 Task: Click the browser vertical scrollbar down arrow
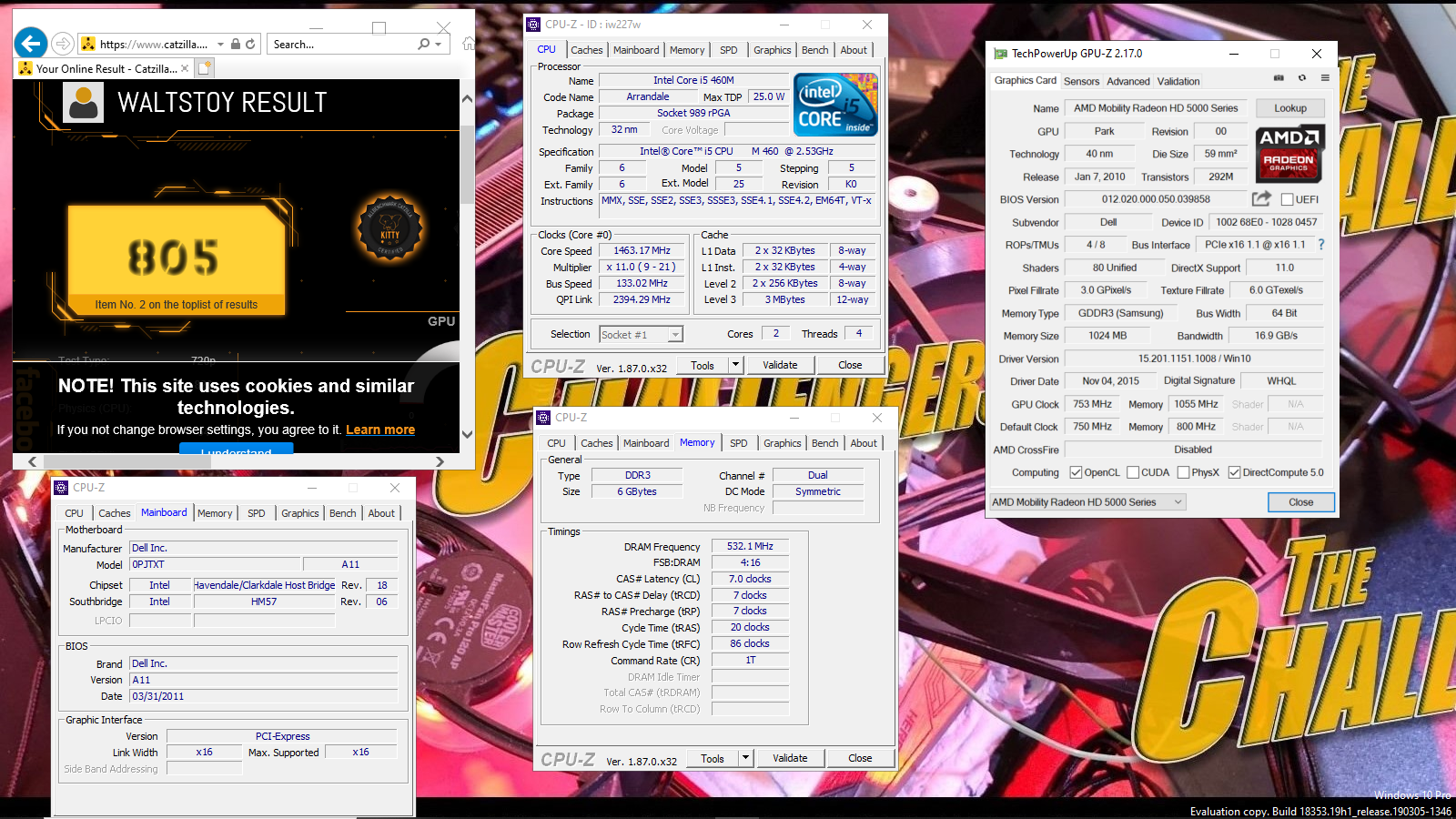click(467, 435)
